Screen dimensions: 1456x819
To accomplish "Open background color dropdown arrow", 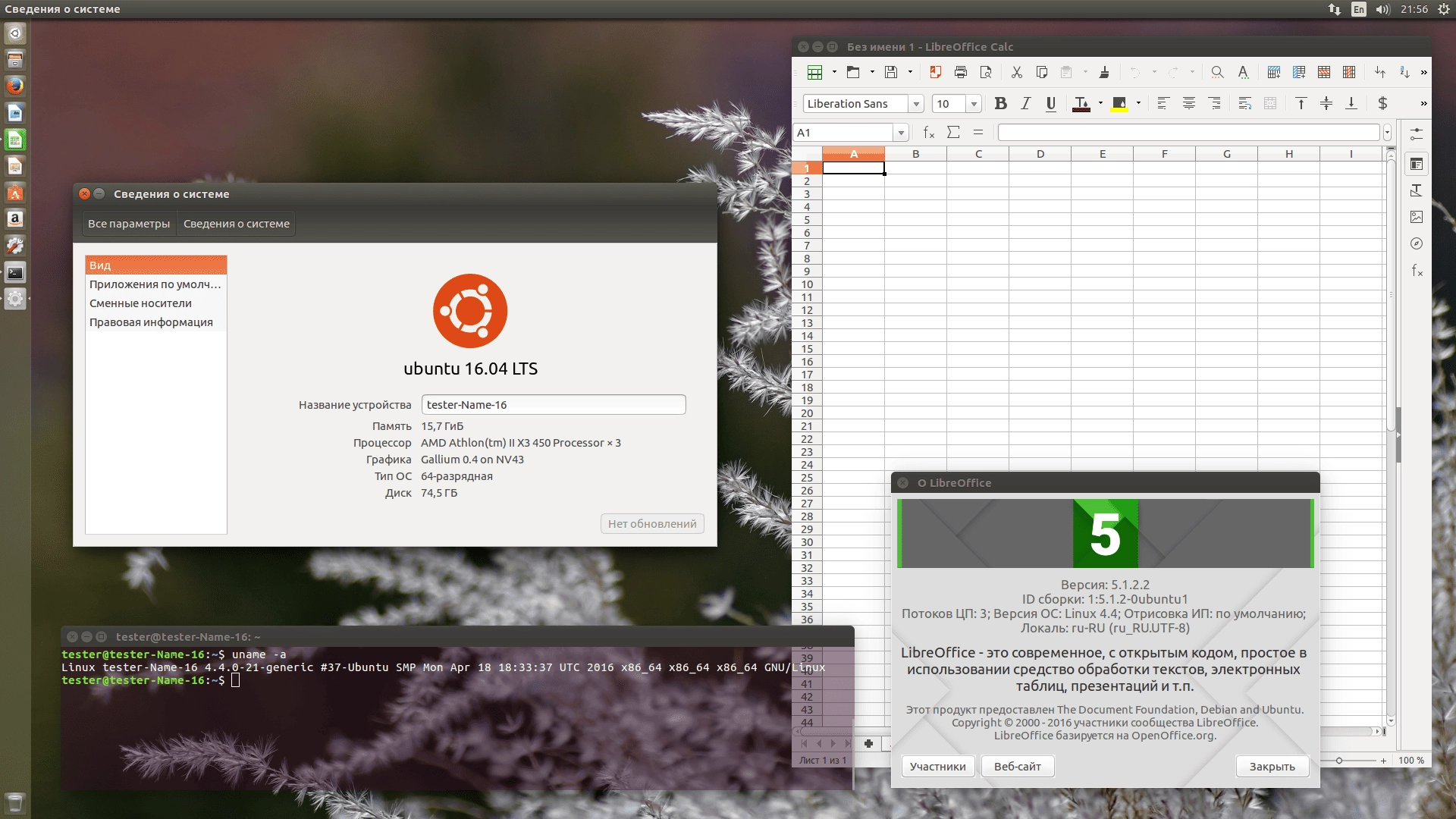I will pos(1138,103).
